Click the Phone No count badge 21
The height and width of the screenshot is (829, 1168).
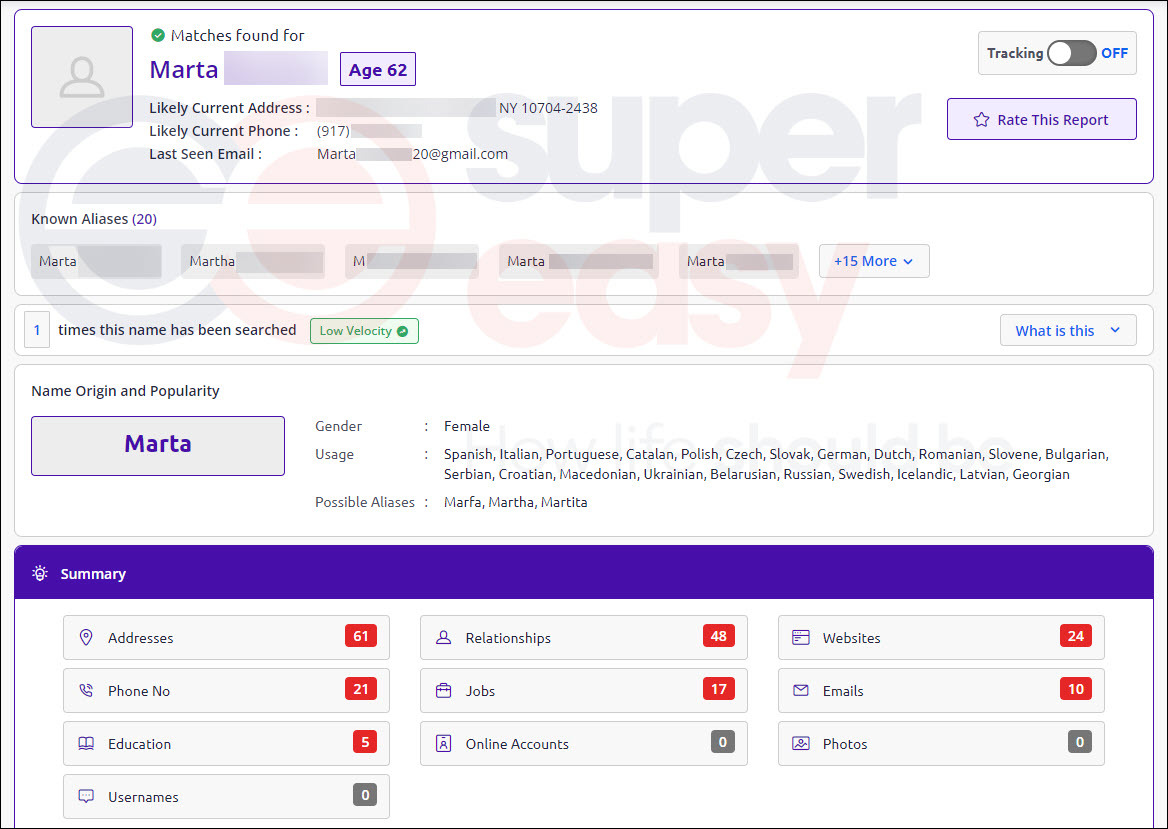click(361, 689)
